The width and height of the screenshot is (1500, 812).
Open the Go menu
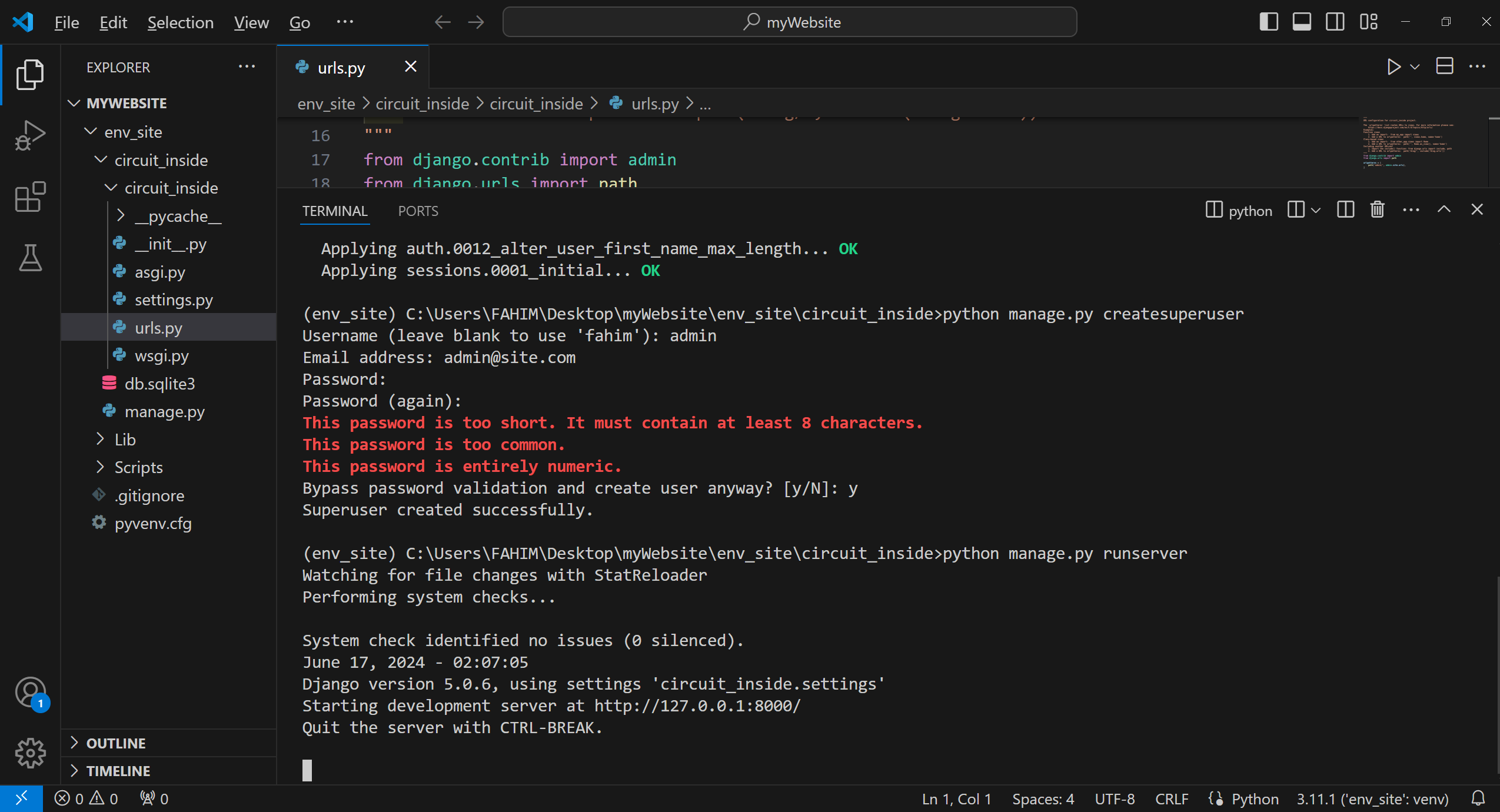300,22
